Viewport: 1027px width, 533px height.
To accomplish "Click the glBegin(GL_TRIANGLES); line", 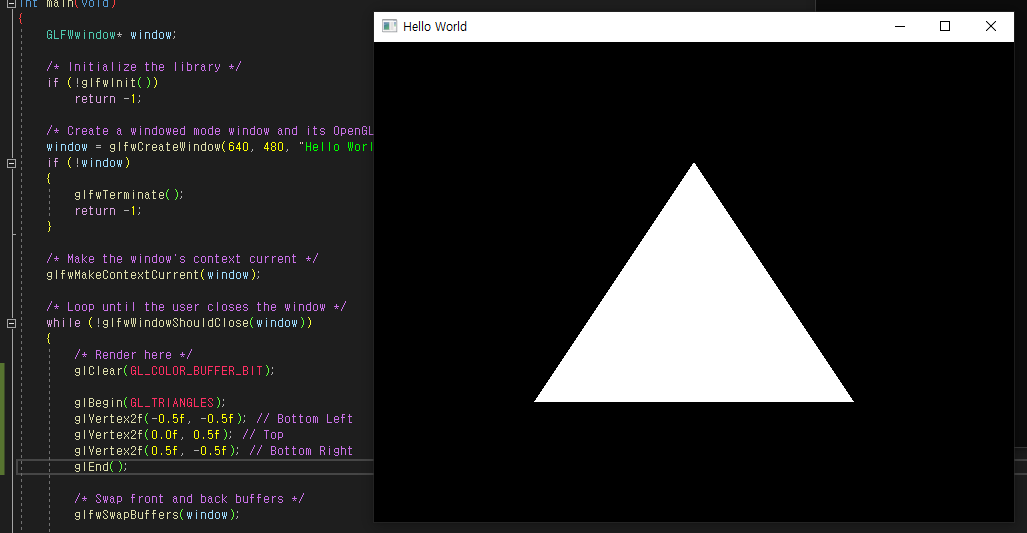I will pos(150,403).
